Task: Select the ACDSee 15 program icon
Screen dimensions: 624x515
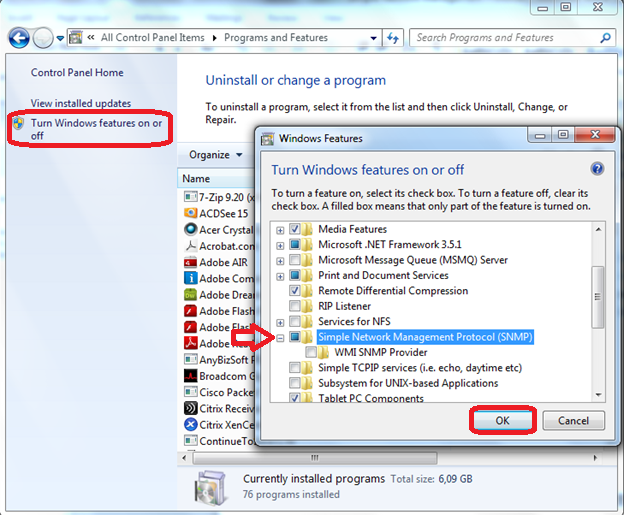Action: 191,213
